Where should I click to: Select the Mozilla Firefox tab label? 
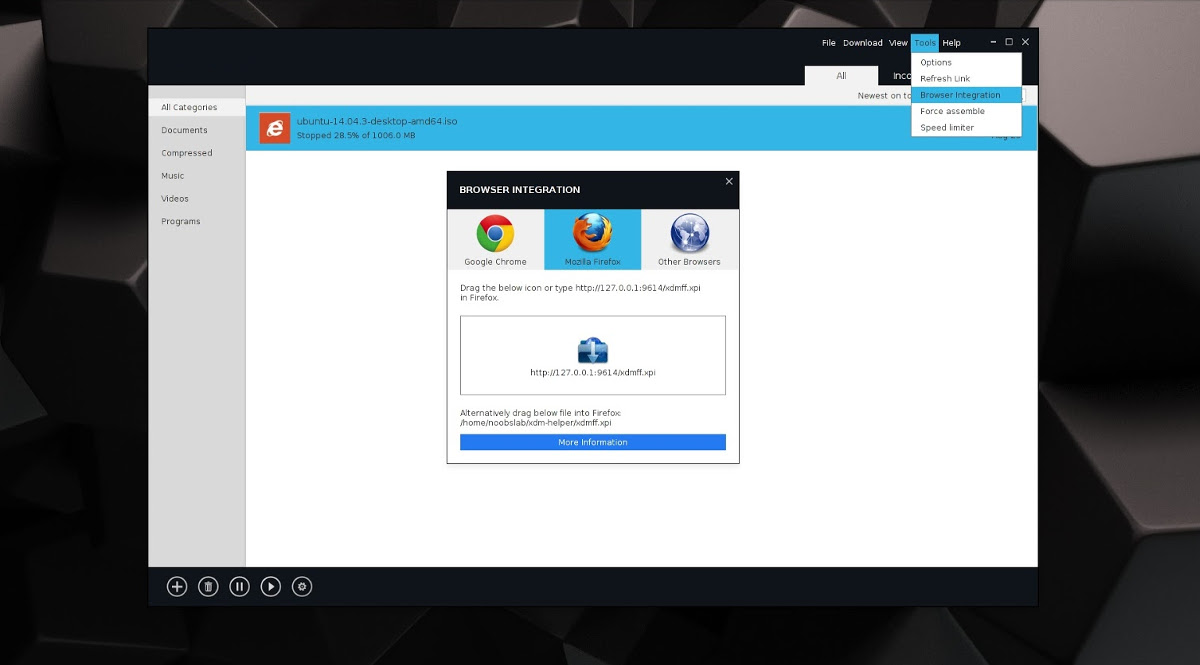pos(593,262)
